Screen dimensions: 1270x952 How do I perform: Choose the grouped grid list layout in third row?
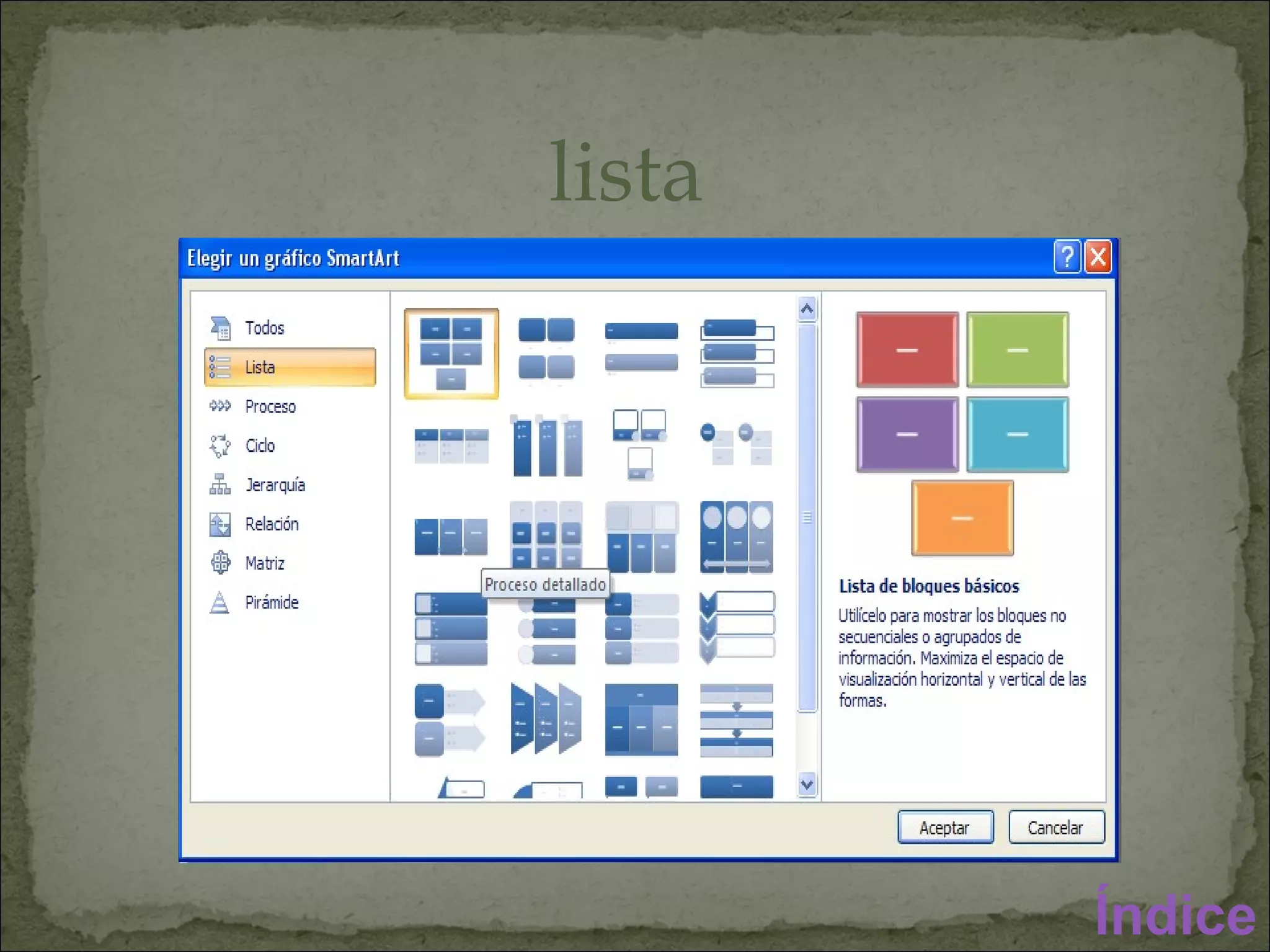click(546, 534)
